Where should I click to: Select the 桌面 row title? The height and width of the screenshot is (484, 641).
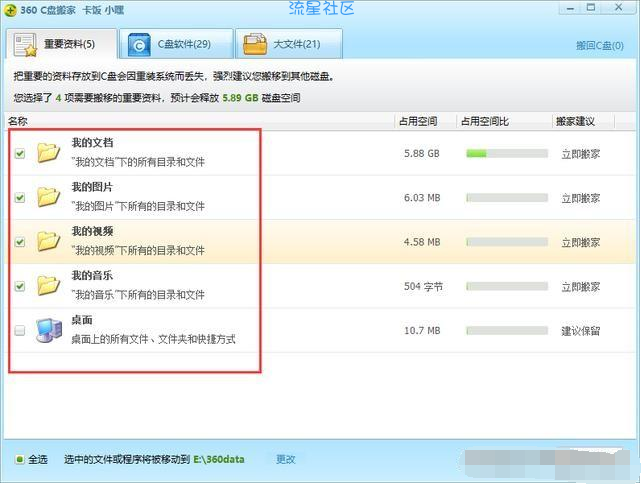(82, 320)
